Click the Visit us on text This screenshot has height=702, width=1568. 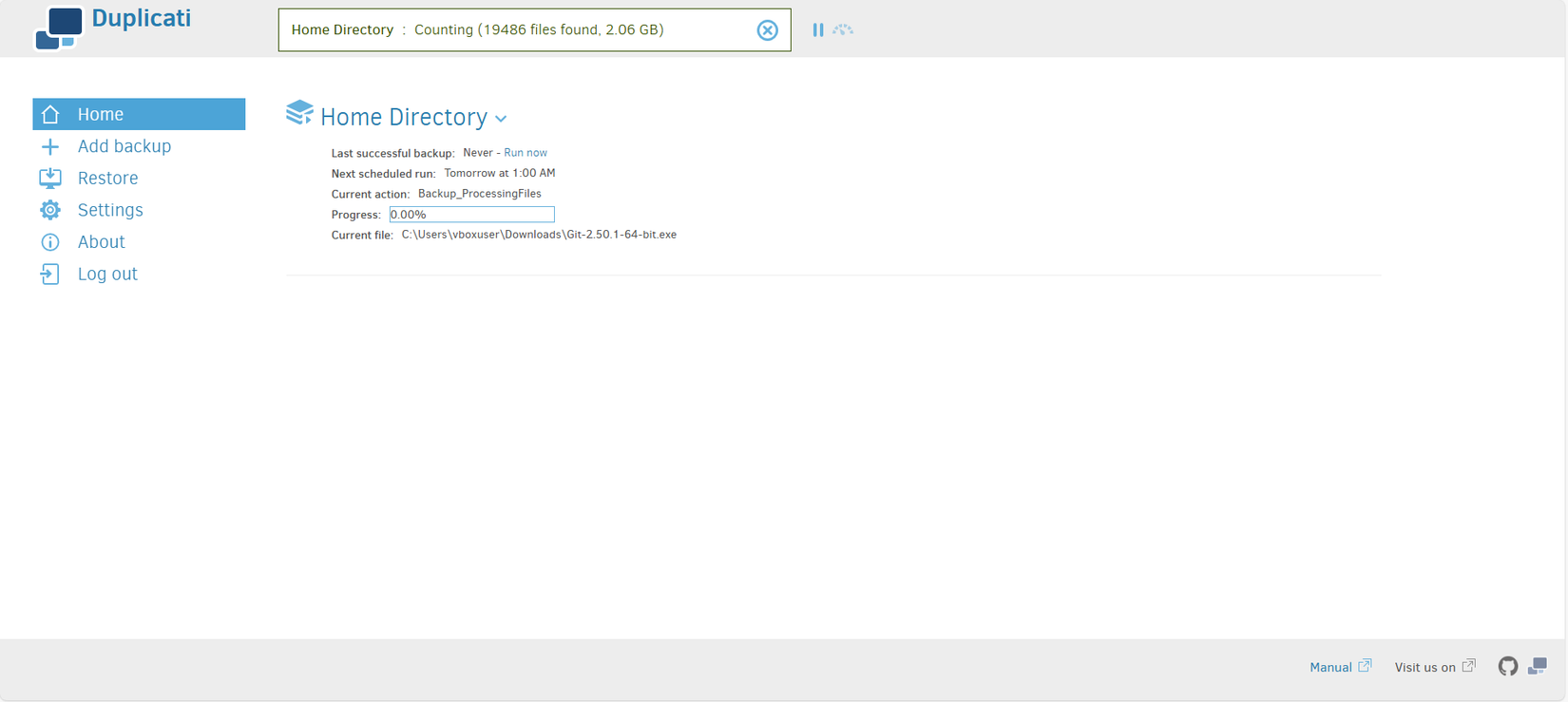coord(1425,668)
